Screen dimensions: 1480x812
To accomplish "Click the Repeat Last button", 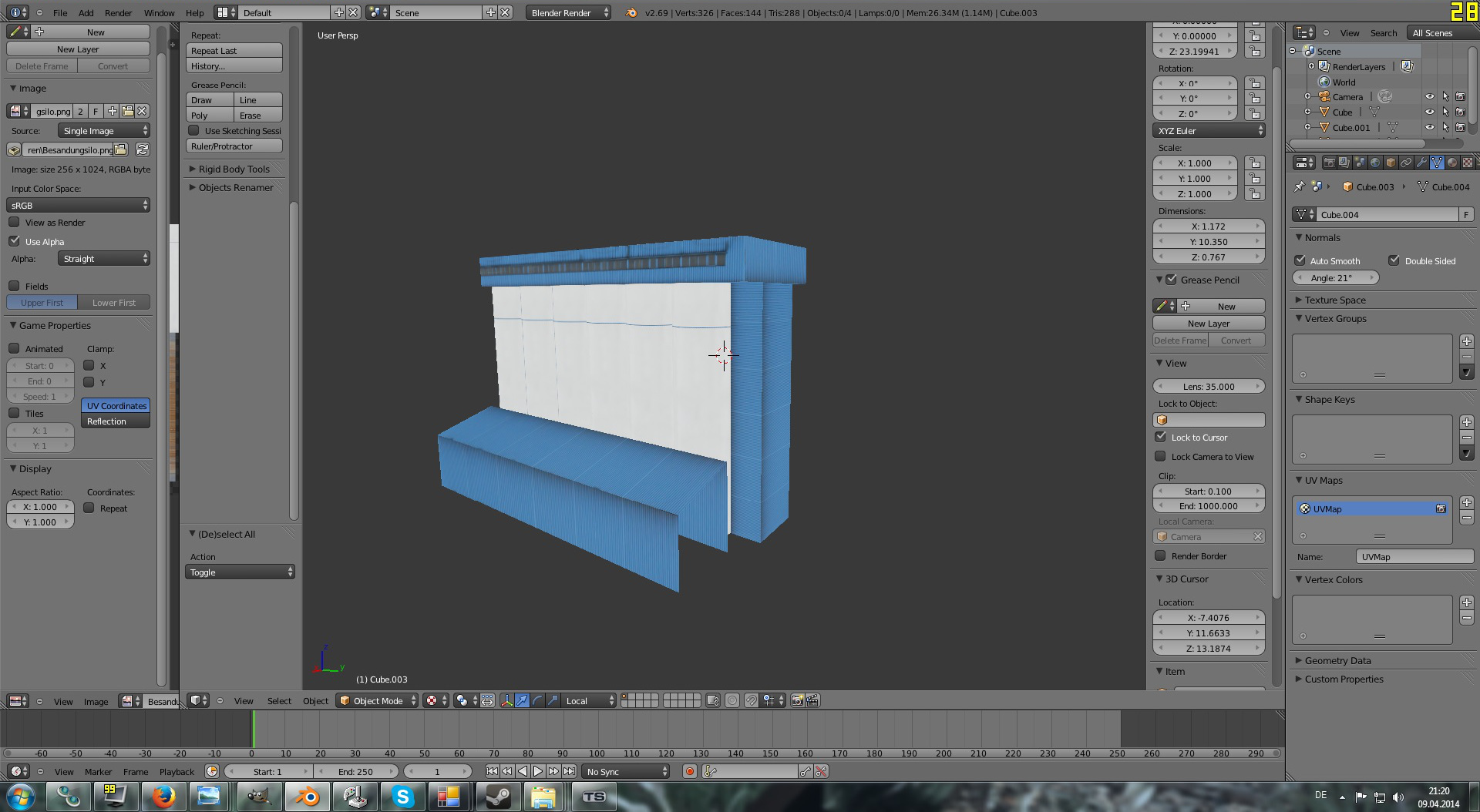I will tap(234, 51).
